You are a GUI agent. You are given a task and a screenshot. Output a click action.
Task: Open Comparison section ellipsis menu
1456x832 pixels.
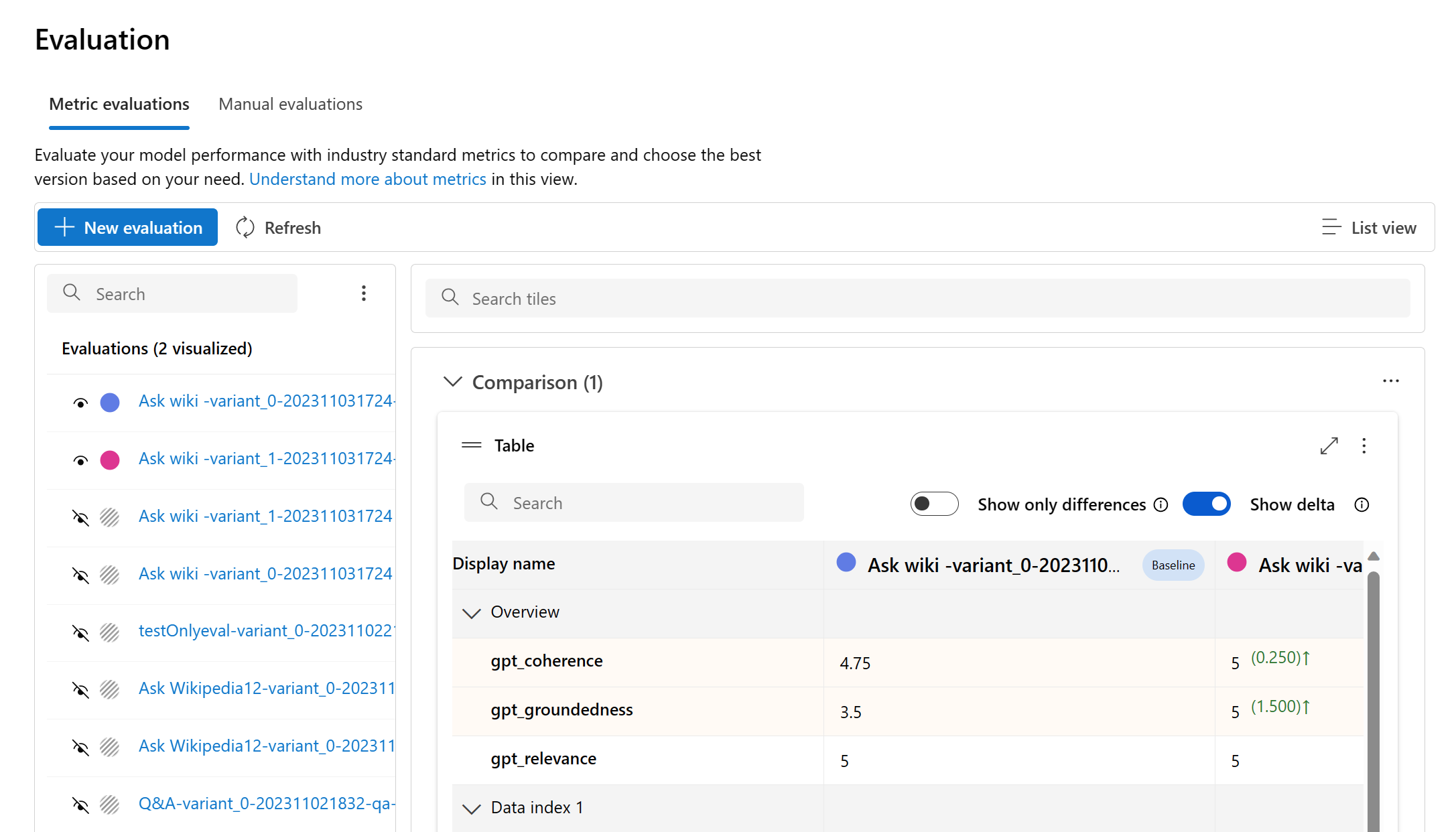(x=1390, y=381)
